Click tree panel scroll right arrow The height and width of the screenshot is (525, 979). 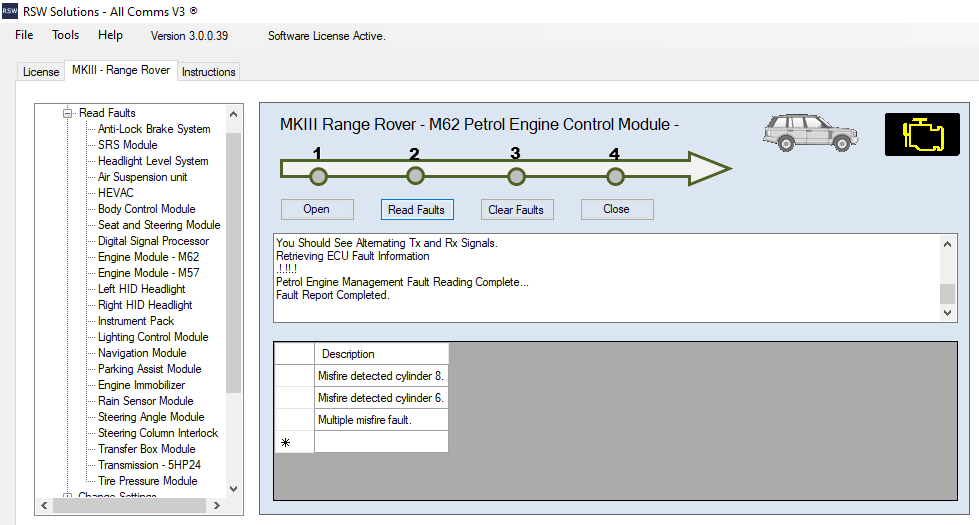pyautogui.click(x=217, y=506)
